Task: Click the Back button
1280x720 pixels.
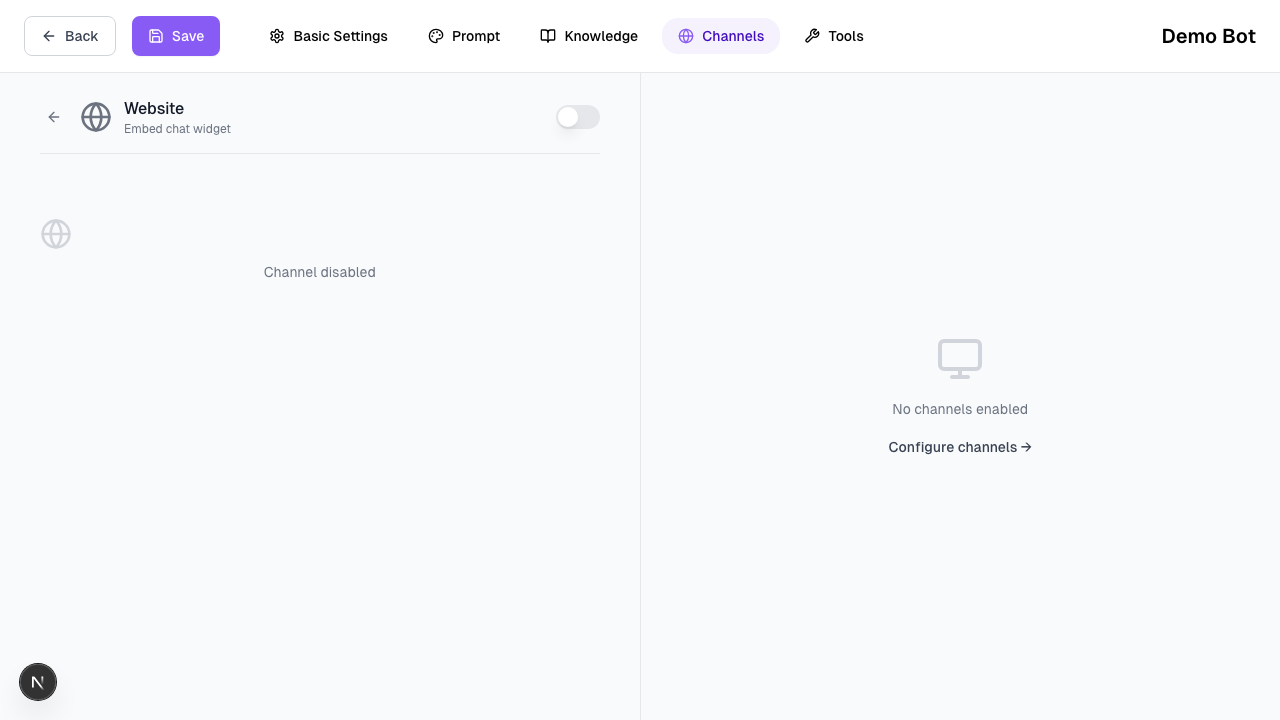Action: [x=70, y=36]
